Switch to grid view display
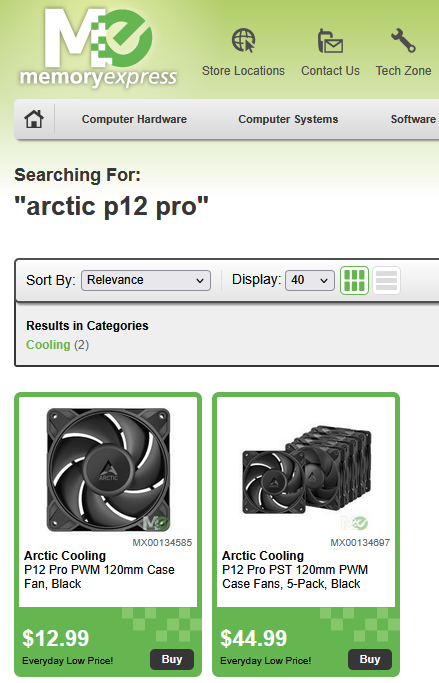This screenshot has height=683, width=439. click(x=354, y=280)
